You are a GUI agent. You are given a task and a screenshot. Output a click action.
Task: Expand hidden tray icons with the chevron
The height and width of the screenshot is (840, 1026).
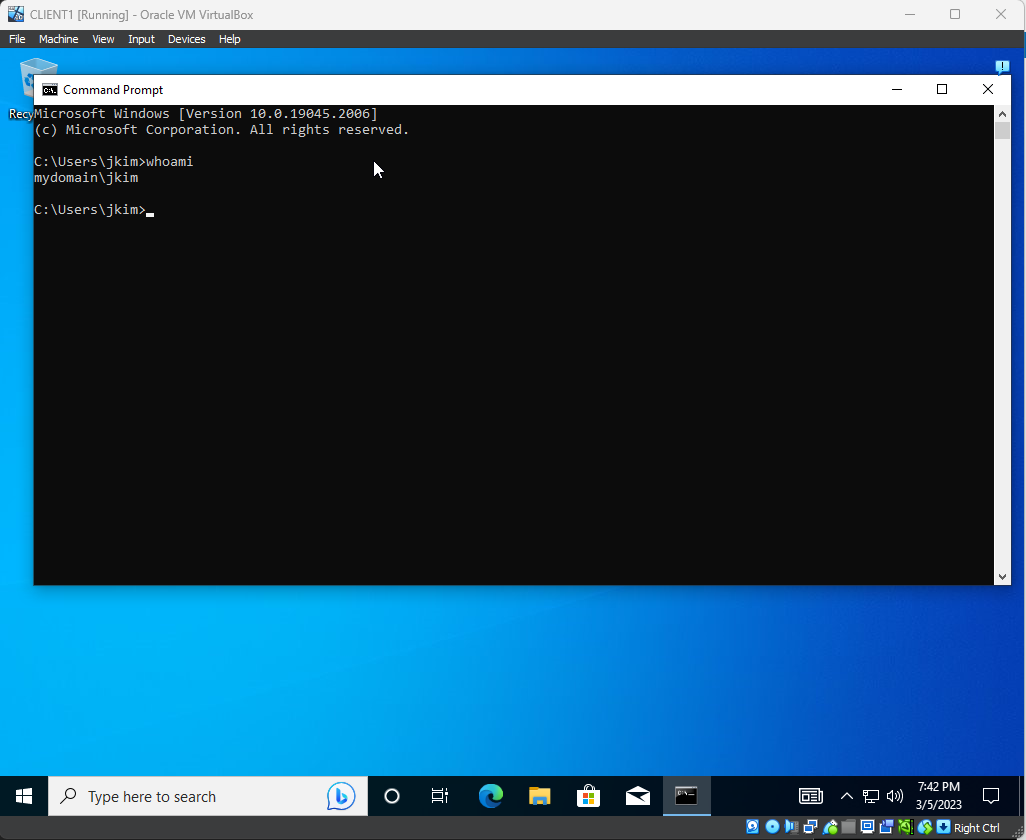(846, 796)
